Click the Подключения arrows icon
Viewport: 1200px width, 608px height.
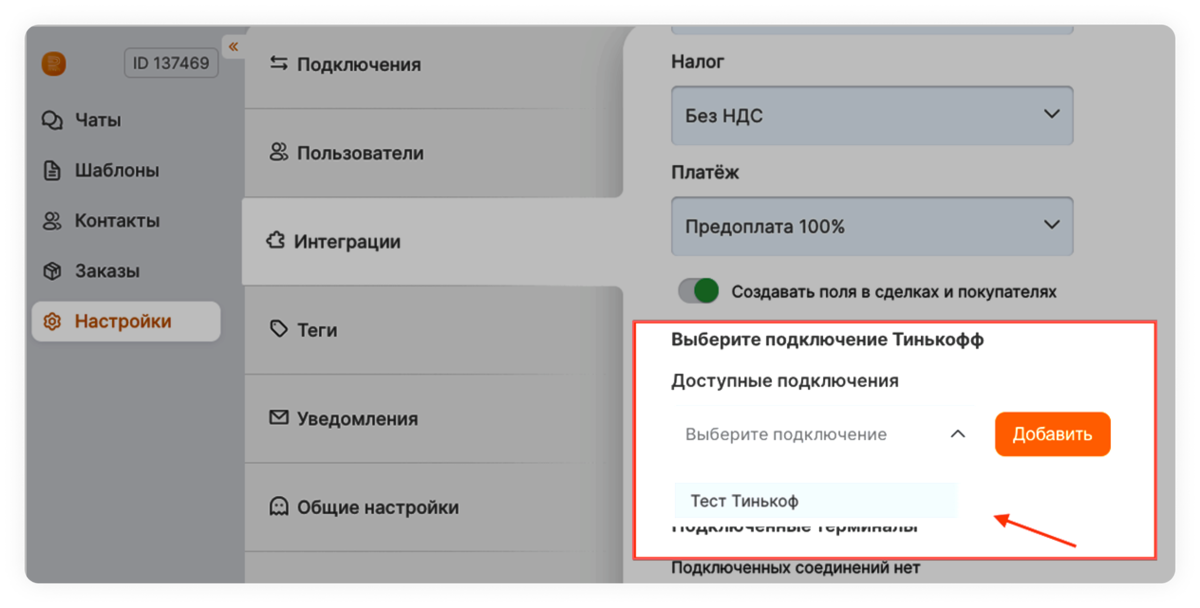[x=279, y=64]
